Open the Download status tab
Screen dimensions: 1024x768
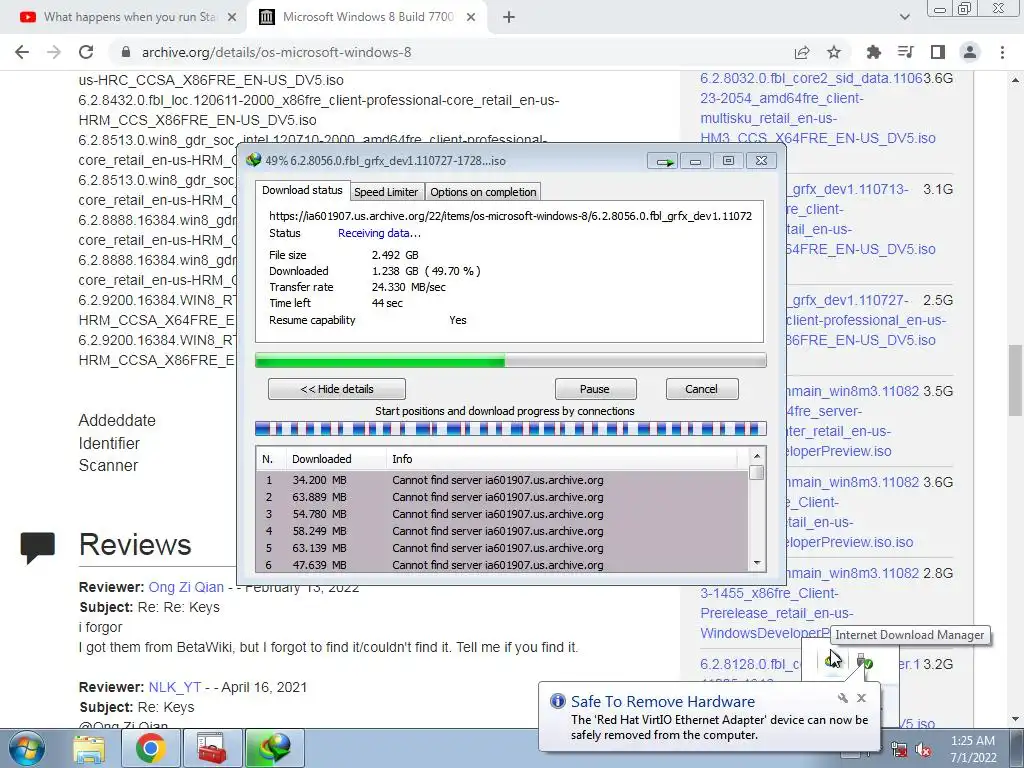[302, 190]
